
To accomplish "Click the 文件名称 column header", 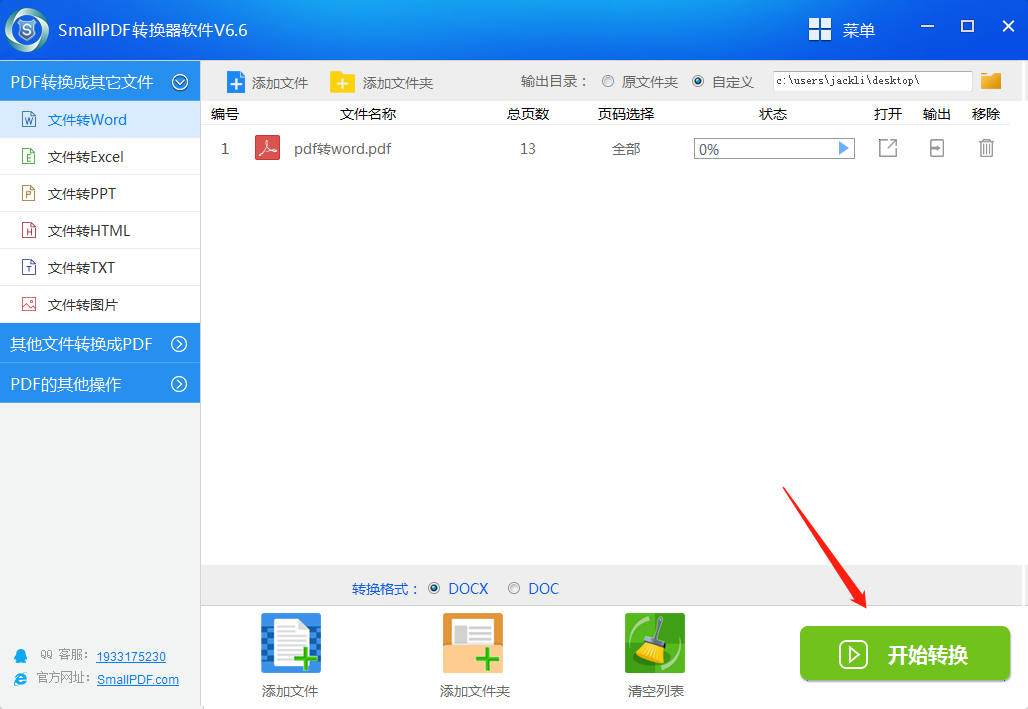I will pos(368,114).
